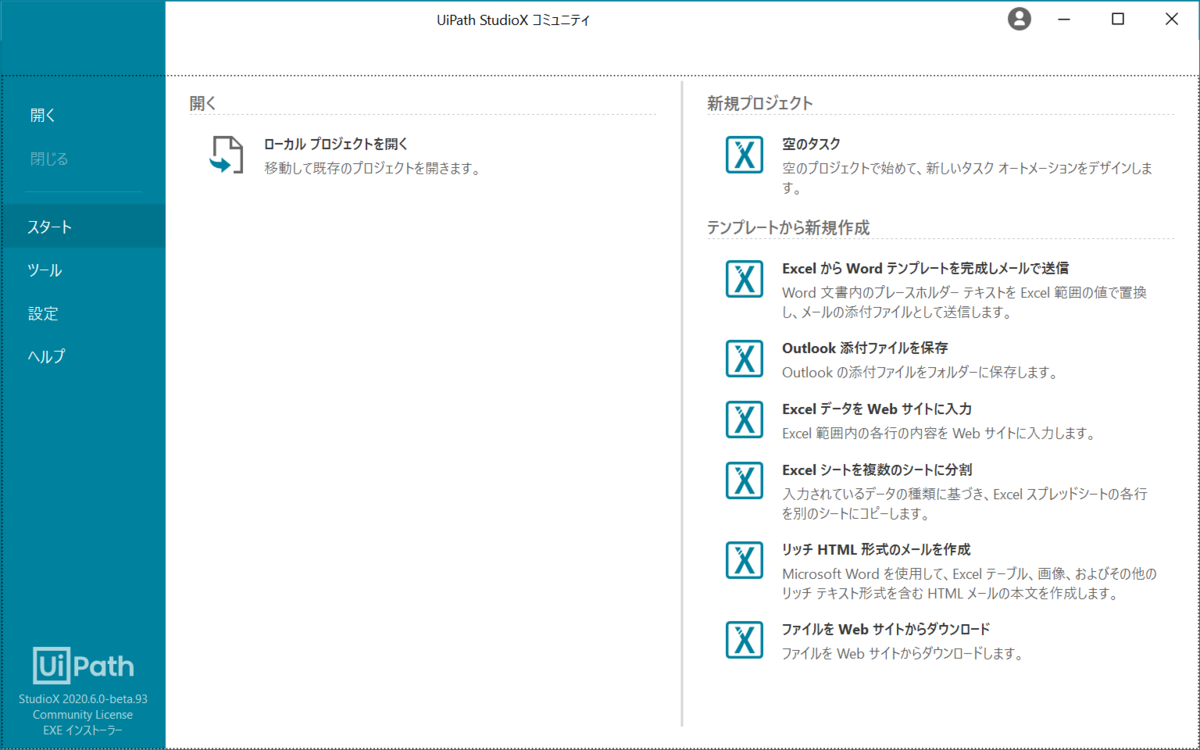Click the user account profile icon
Viewport: 1200px width, 750px height.
pyautogui.click(x=1019, y=18)
